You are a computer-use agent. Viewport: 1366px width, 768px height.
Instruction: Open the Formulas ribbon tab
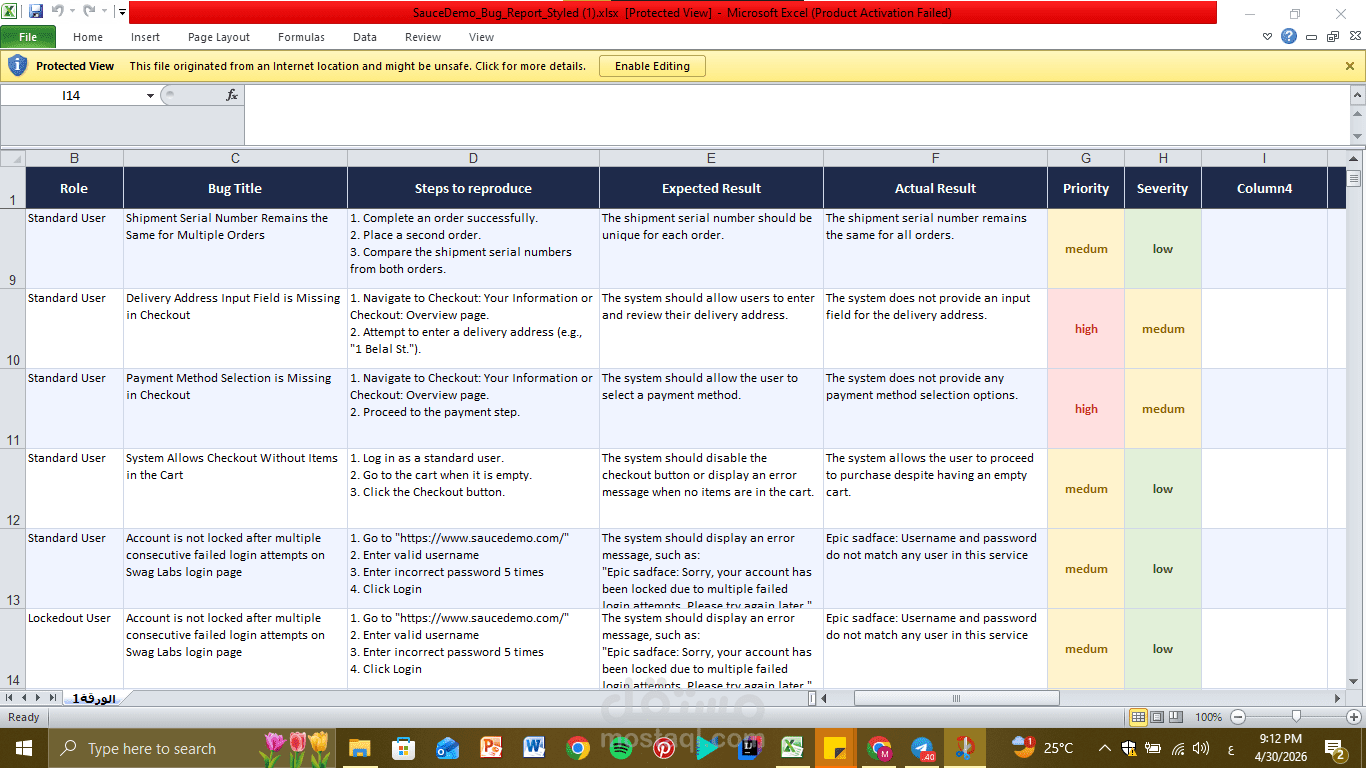[301, 37]
